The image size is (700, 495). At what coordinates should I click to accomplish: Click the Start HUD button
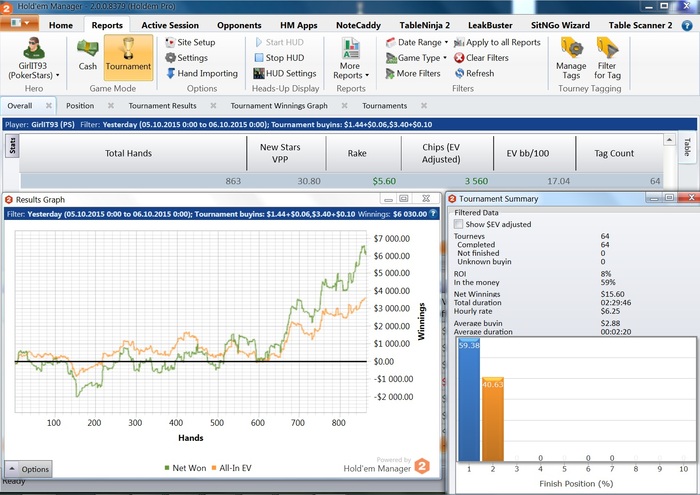point(279,42)
